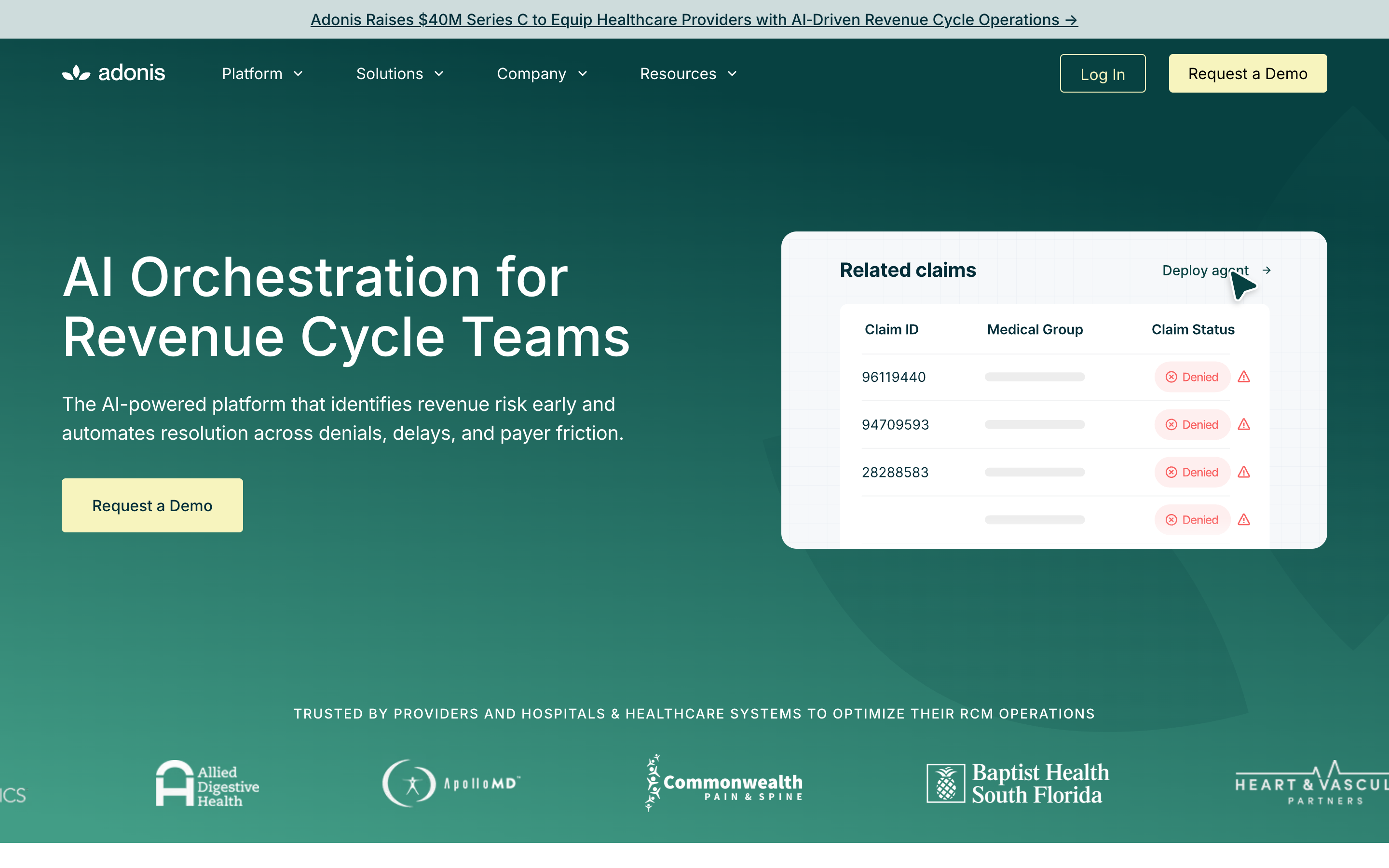Open the $40M Series C announcement link
This screenshot has height=868, width=1389.
click(694, 19)
